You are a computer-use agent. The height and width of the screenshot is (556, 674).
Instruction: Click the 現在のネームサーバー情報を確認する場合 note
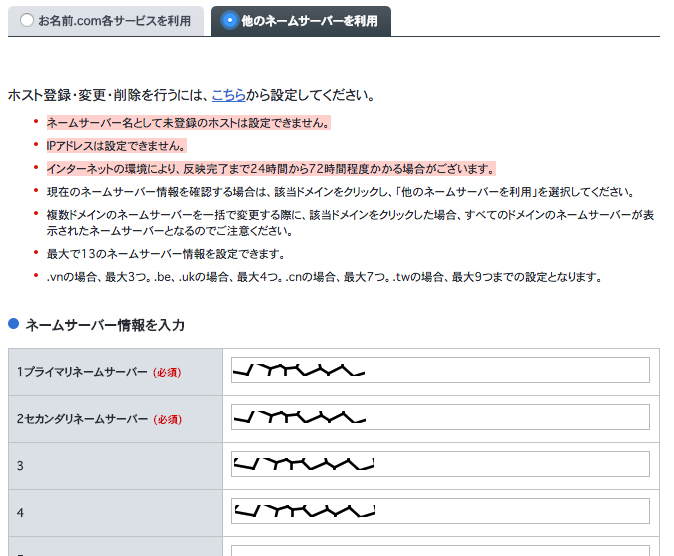pyautogui.click(x=341, y=192)
